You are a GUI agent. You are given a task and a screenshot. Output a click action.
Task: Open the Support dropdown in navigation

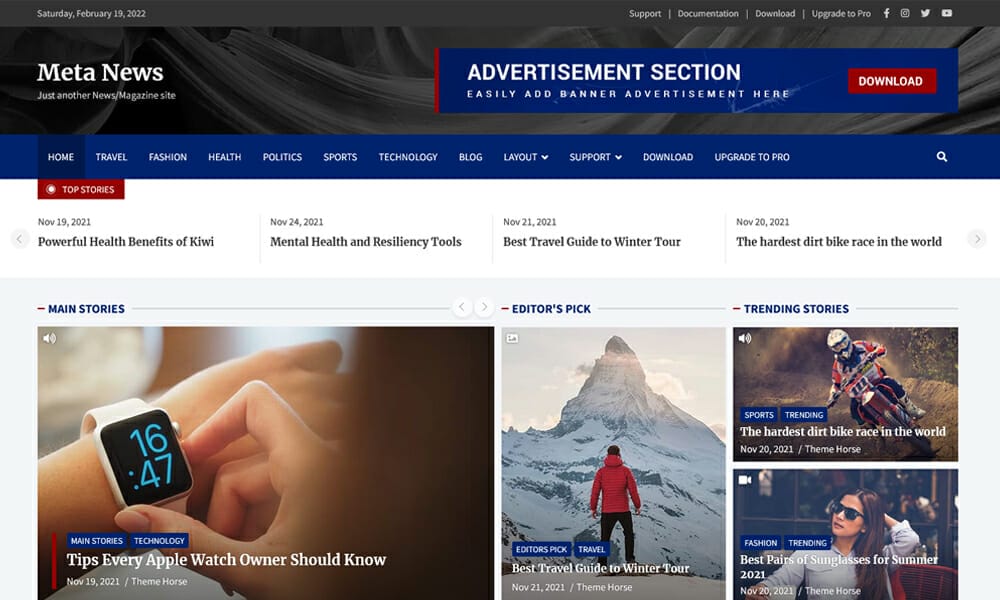pos(595,156)
